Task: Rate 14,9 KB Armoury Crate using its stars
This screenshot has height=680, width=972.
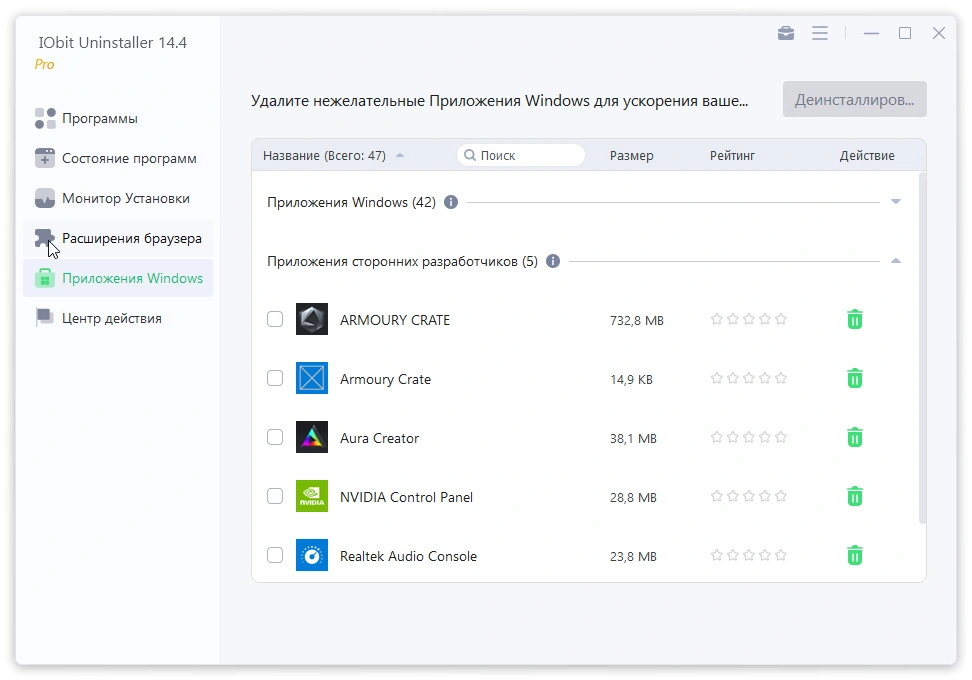Action: (x=748, y=378)
